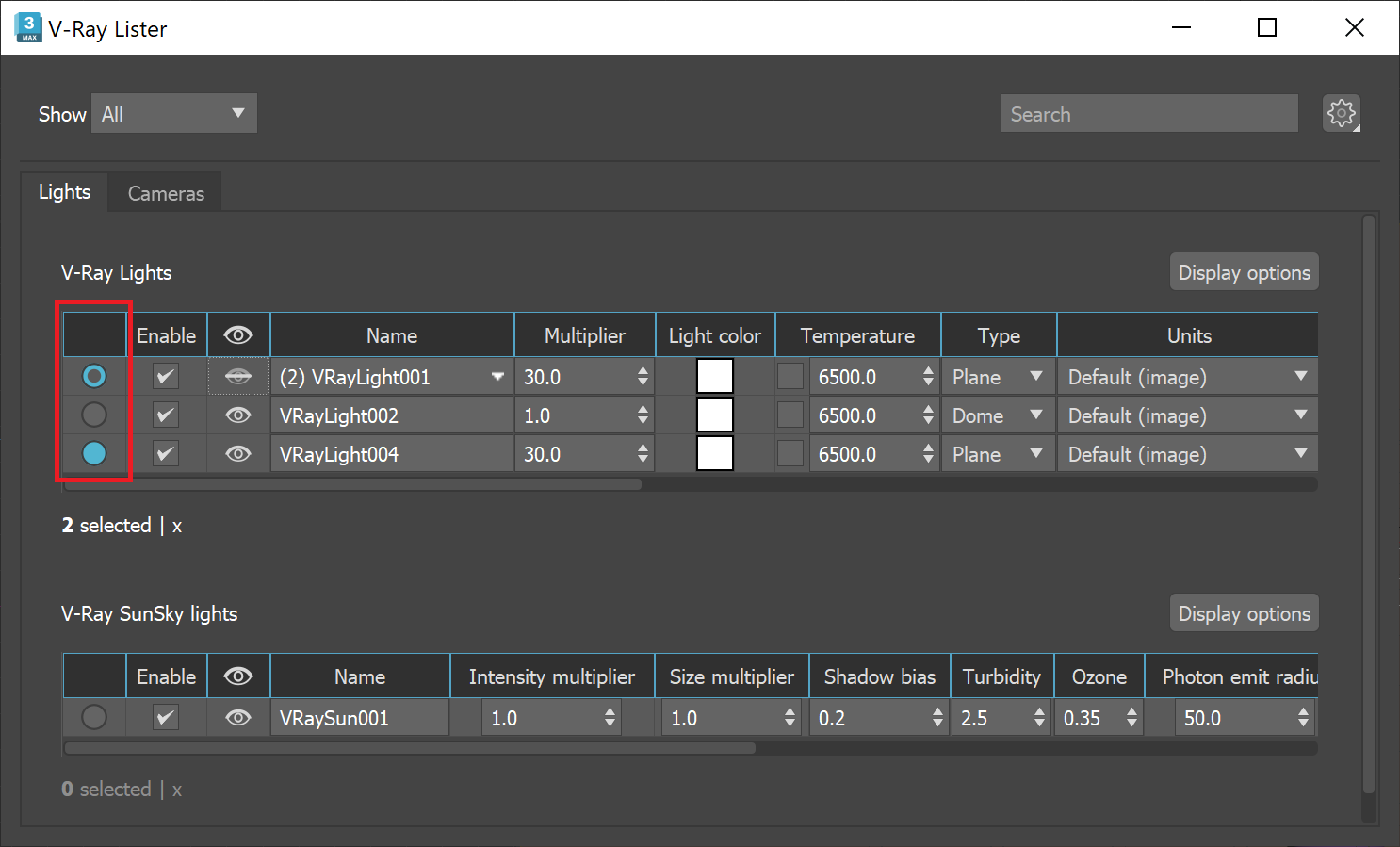Enable the checkbox for VRayLight002
The image size is (1400, 847).
point(165,415)
